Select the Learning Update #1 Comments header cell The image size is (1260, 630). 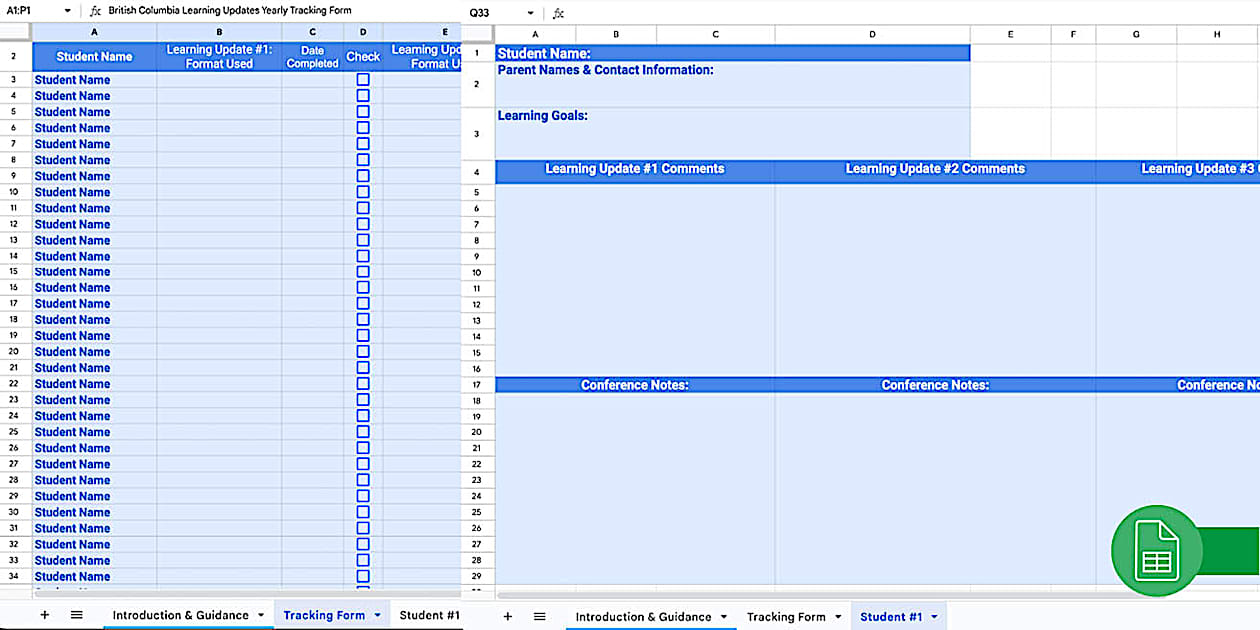coord(634,168)
